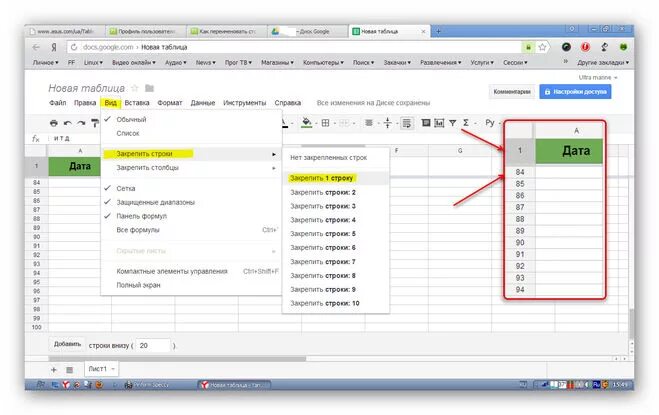Toggle Панель формул option
The height and width of the screenshot is (415, 659).
[x=191, y=216]
